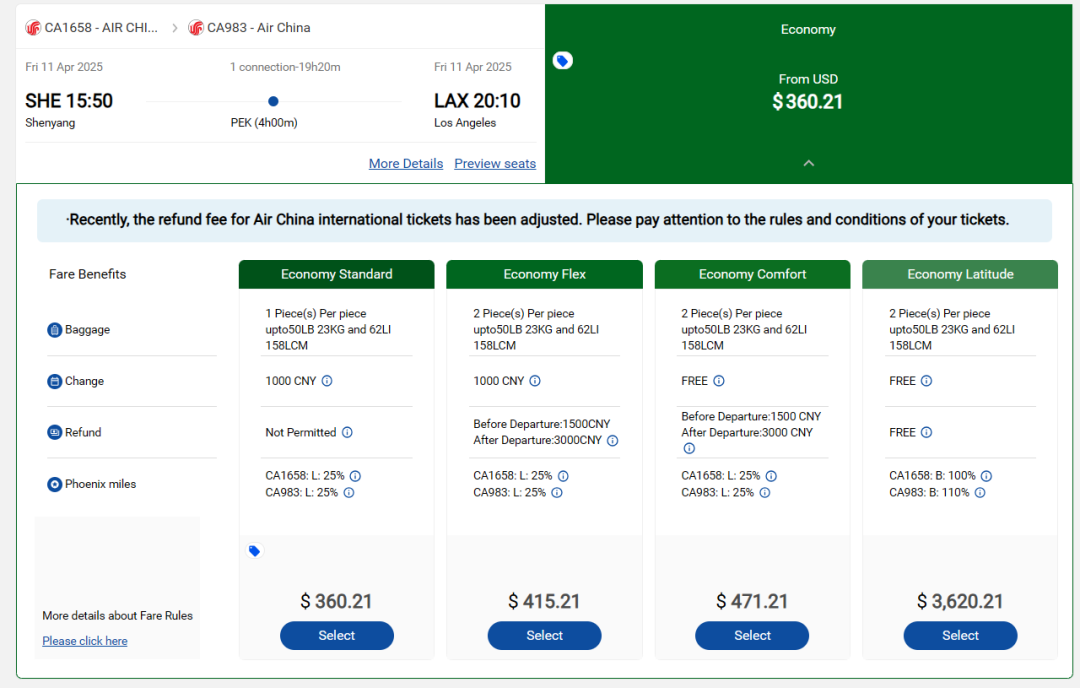Open info for Economy Latitude CA983 B 110% miles
The height and width of the screenshot is (688, 1080).
[x=980, y=492]
